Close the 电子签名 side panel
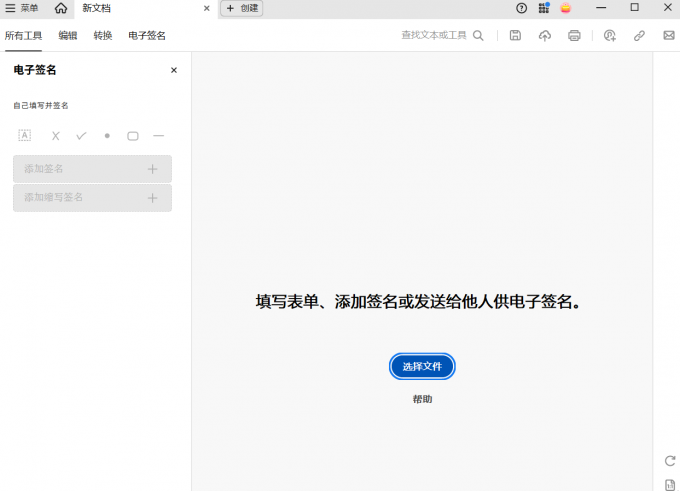The image size is (680, 491). point(174,70)
